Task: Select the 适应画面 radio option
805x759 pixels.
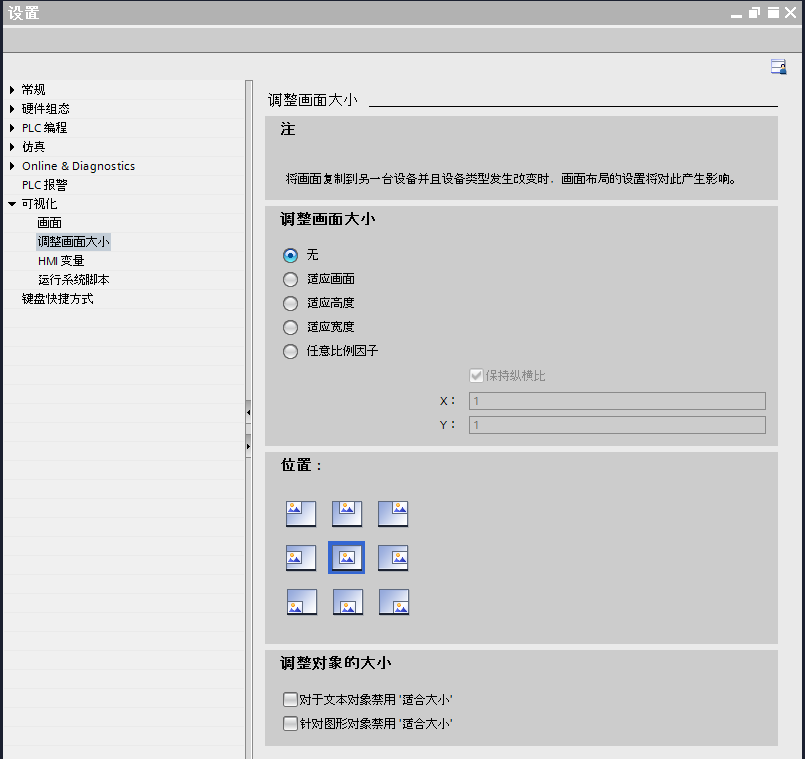Action: pyautogui.click(x=291, y=279)
